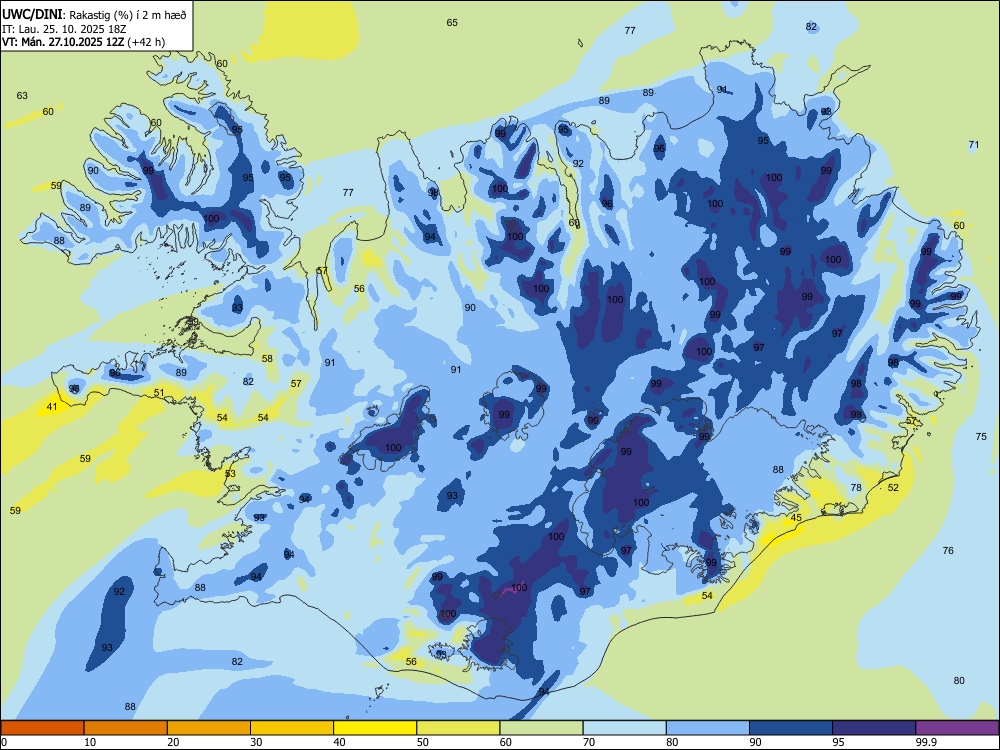The image size is (1000, 750).
Task: Click the legend tick label '99.9'
Action: pyautogui.click(x=926, y=742)
